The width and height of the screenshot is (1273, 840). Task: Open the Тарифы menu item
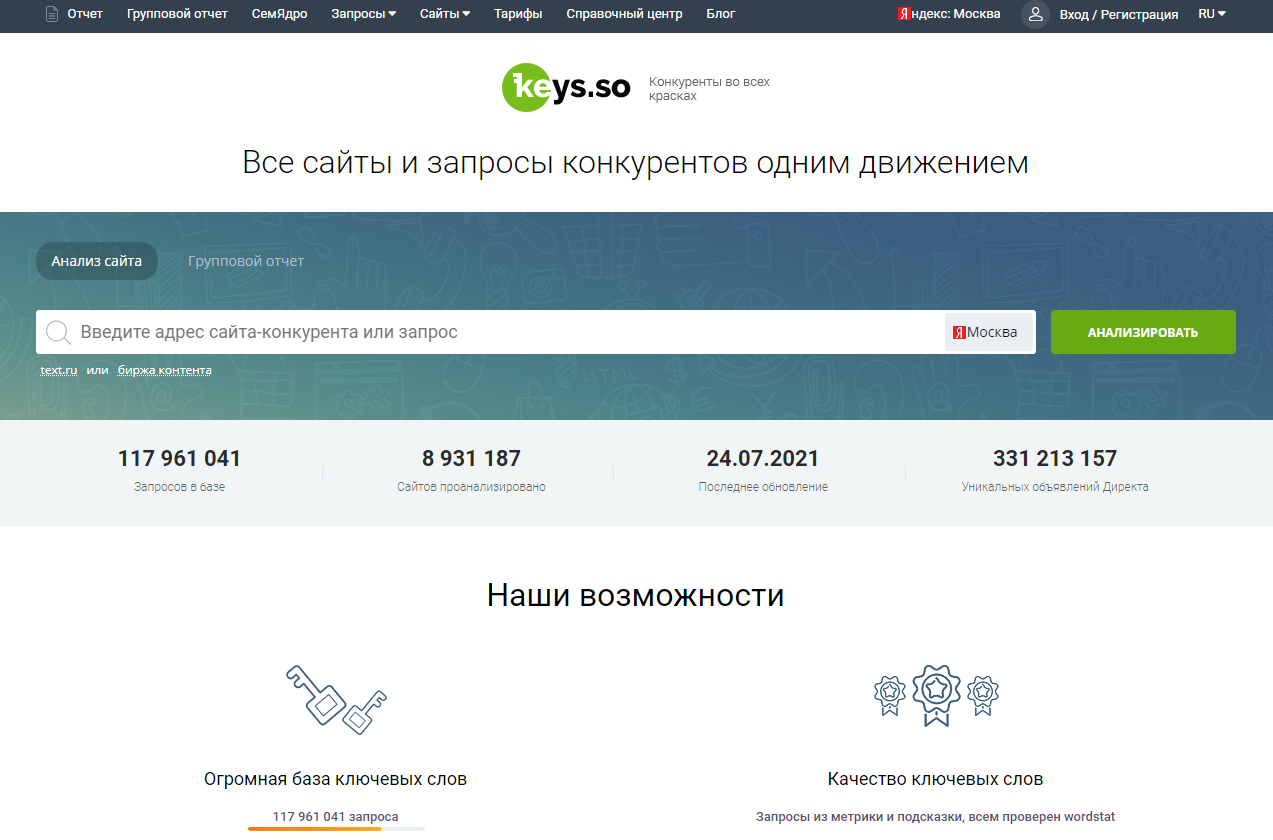click(518, 14)
